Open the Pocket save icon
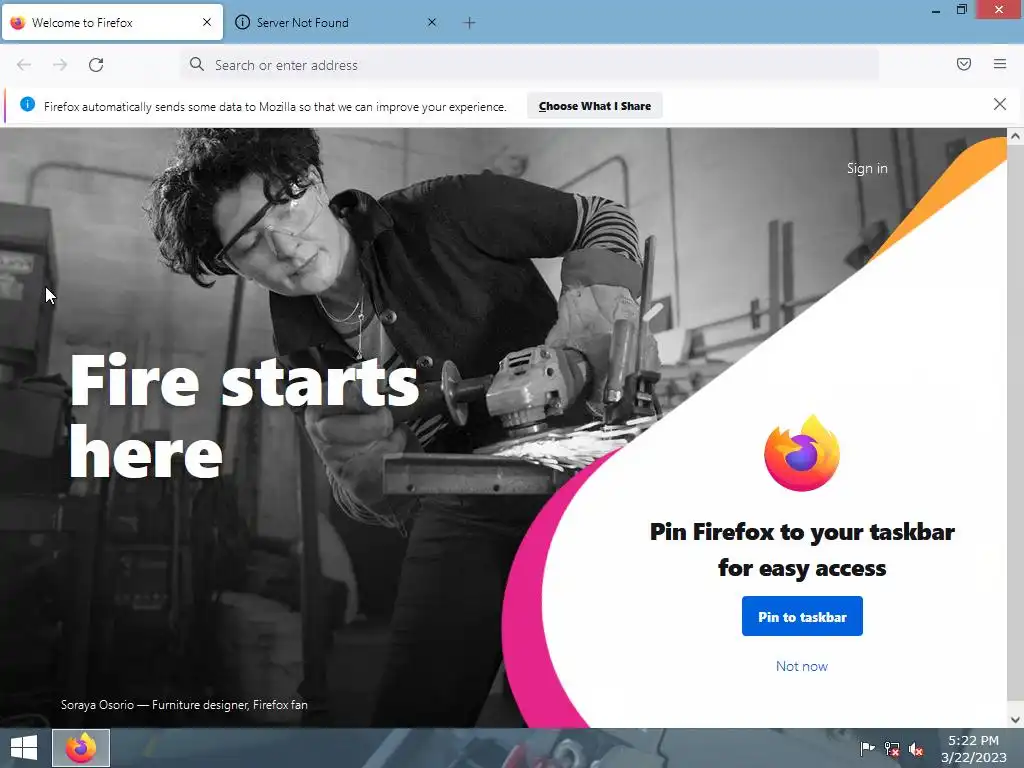Image resolution: width=1024 pixels, height=768 pixels. (963, 64)
